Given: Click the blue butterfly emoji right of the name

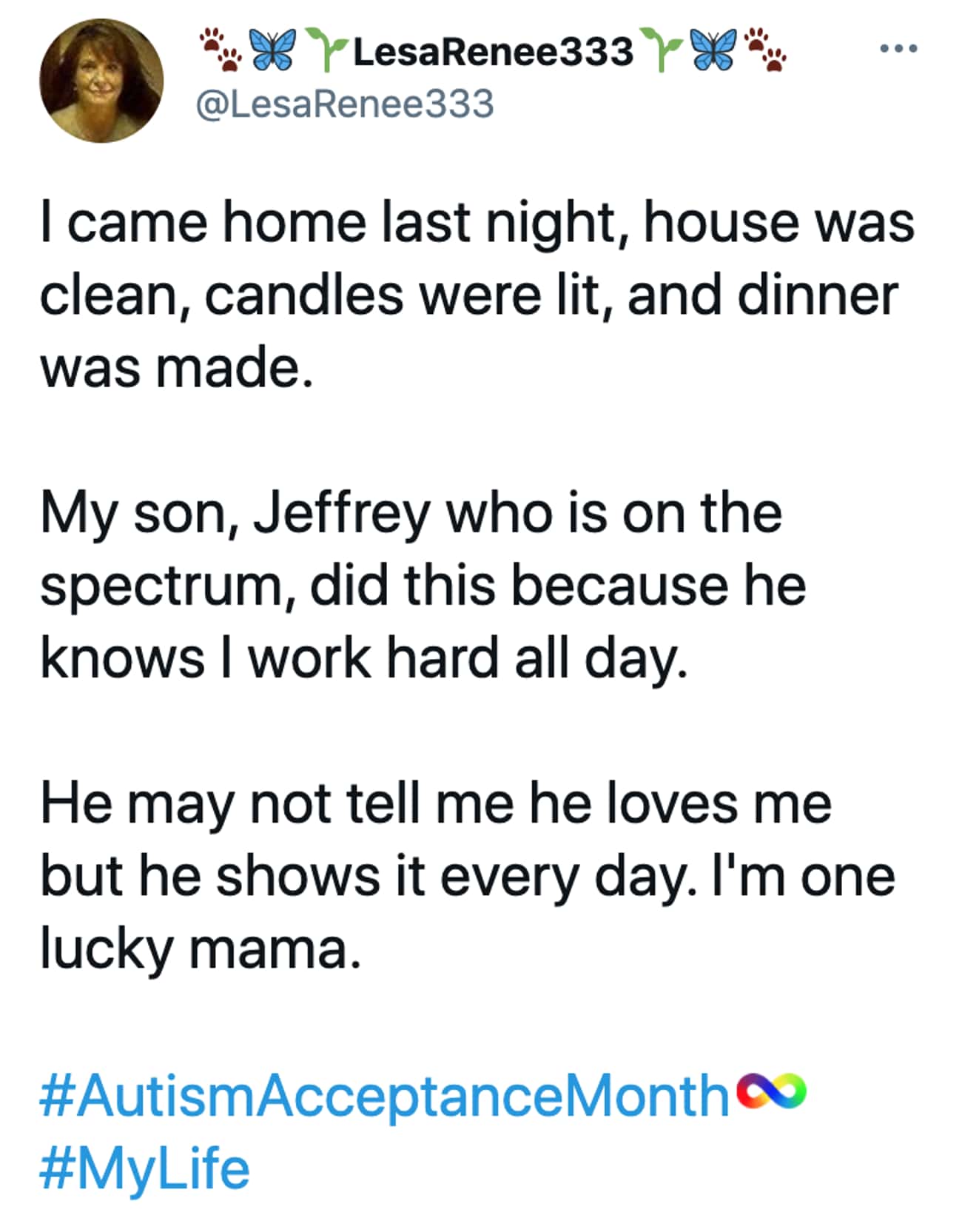Looking at the screenshot, I should [715, 50].
